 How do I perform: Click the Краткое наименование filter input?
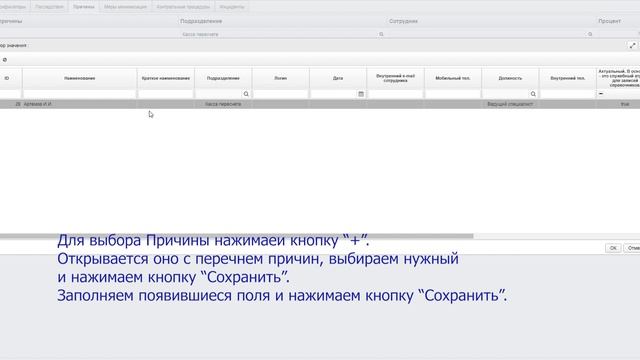click(166, 94)
